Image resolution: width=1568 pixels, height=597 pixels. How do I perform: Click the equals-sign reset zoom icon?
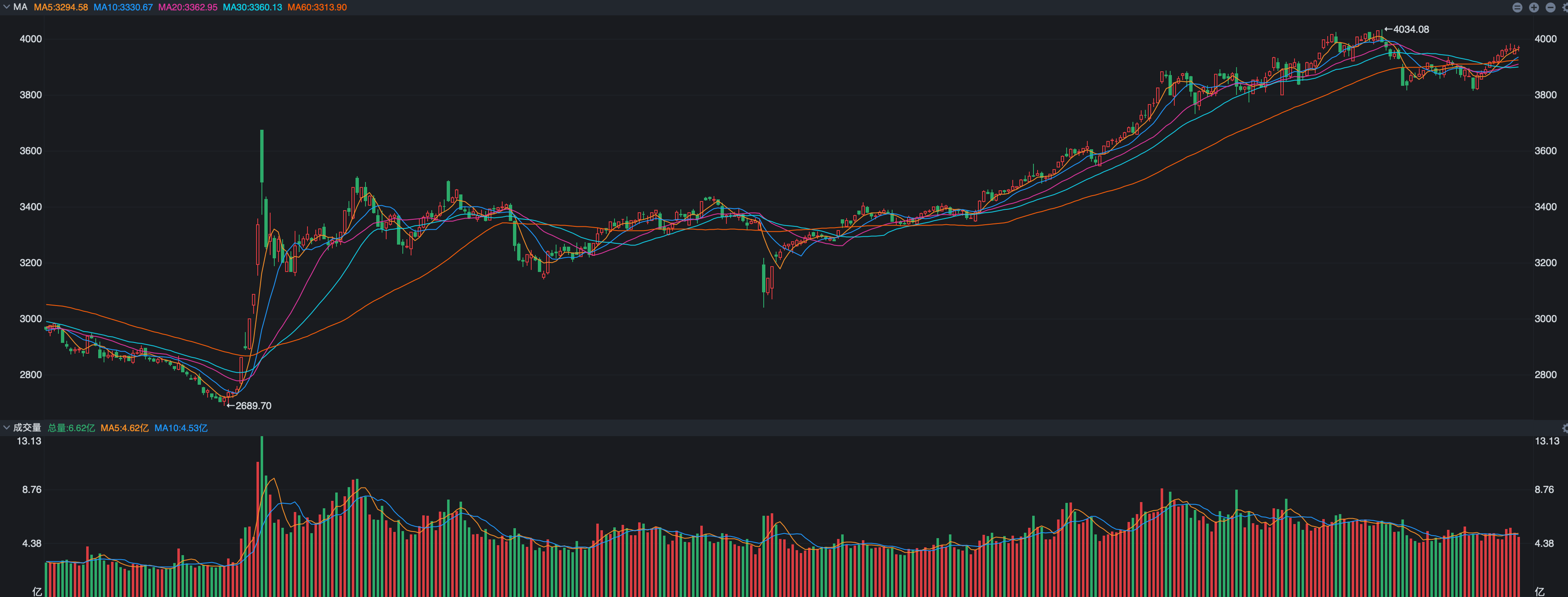coord(1517,7)
